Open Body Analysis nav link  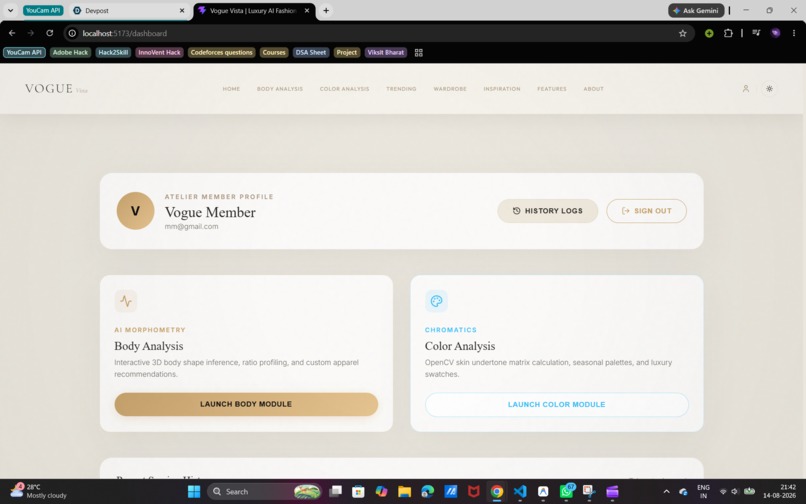(x=280, y=89)
